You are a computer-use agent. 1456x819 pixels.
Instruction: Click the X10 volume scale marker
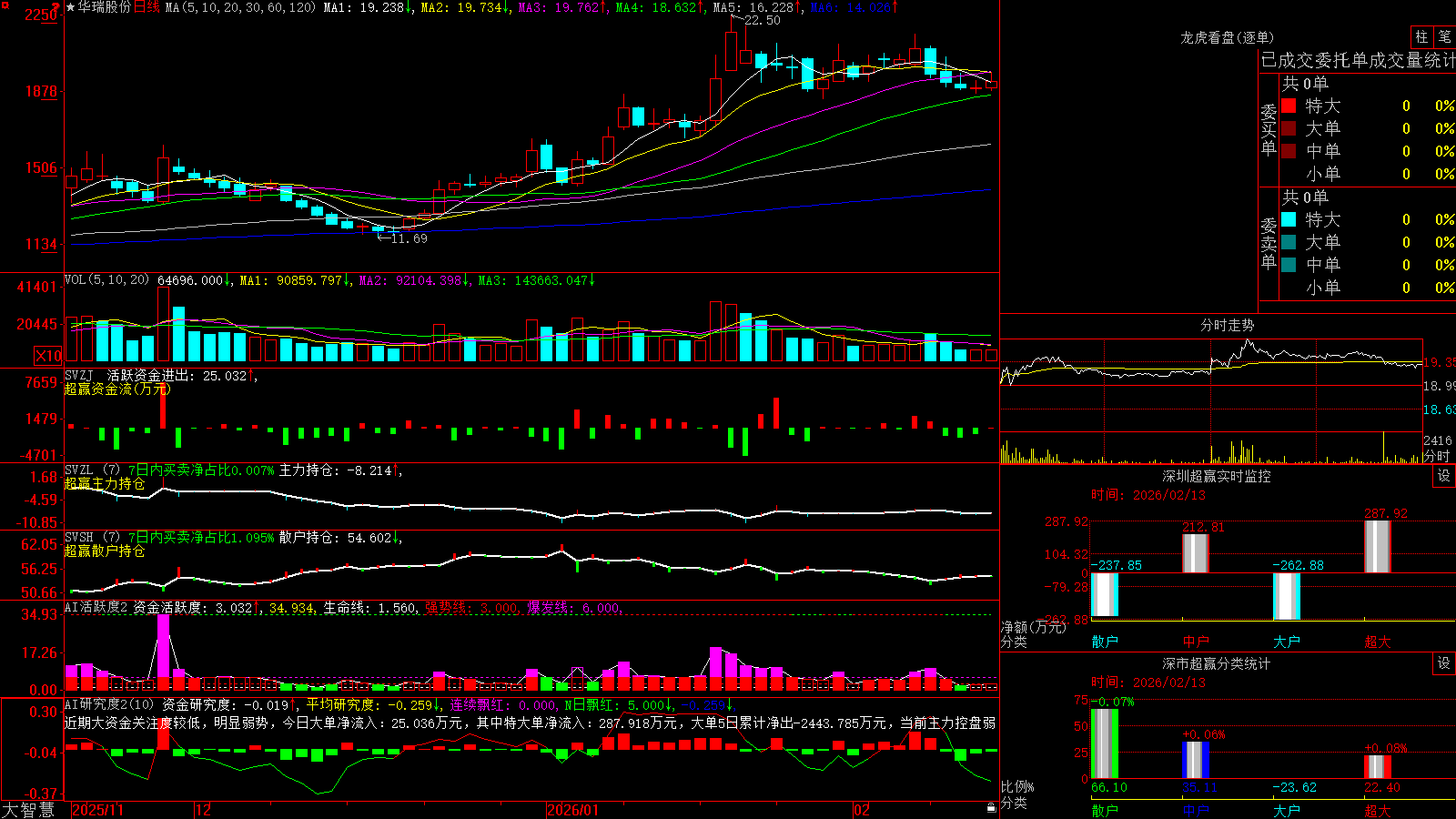pos(48,356)
